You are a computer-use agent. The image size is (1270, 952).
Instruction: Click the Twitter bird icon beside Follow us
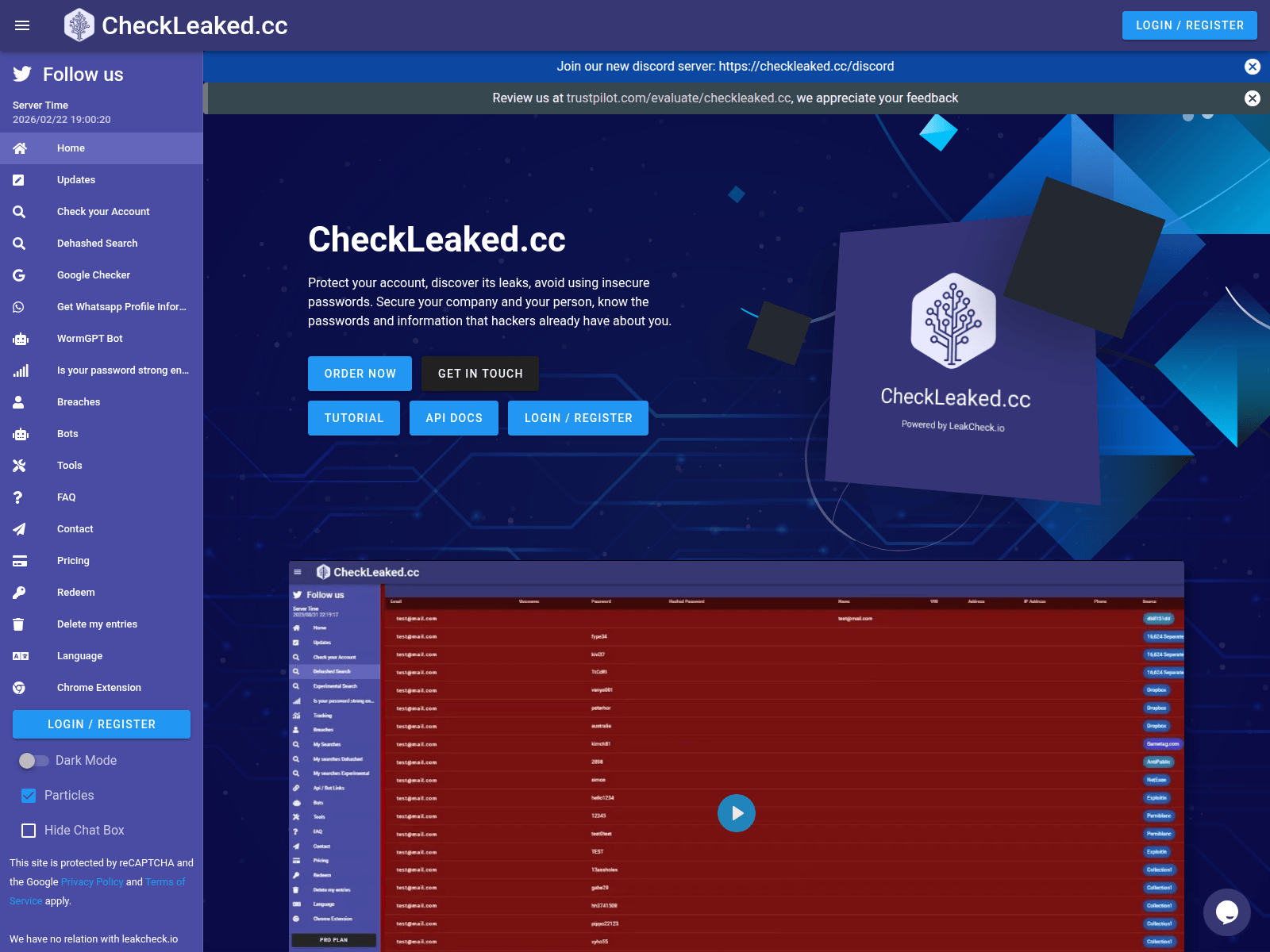[x=22, y=75]
